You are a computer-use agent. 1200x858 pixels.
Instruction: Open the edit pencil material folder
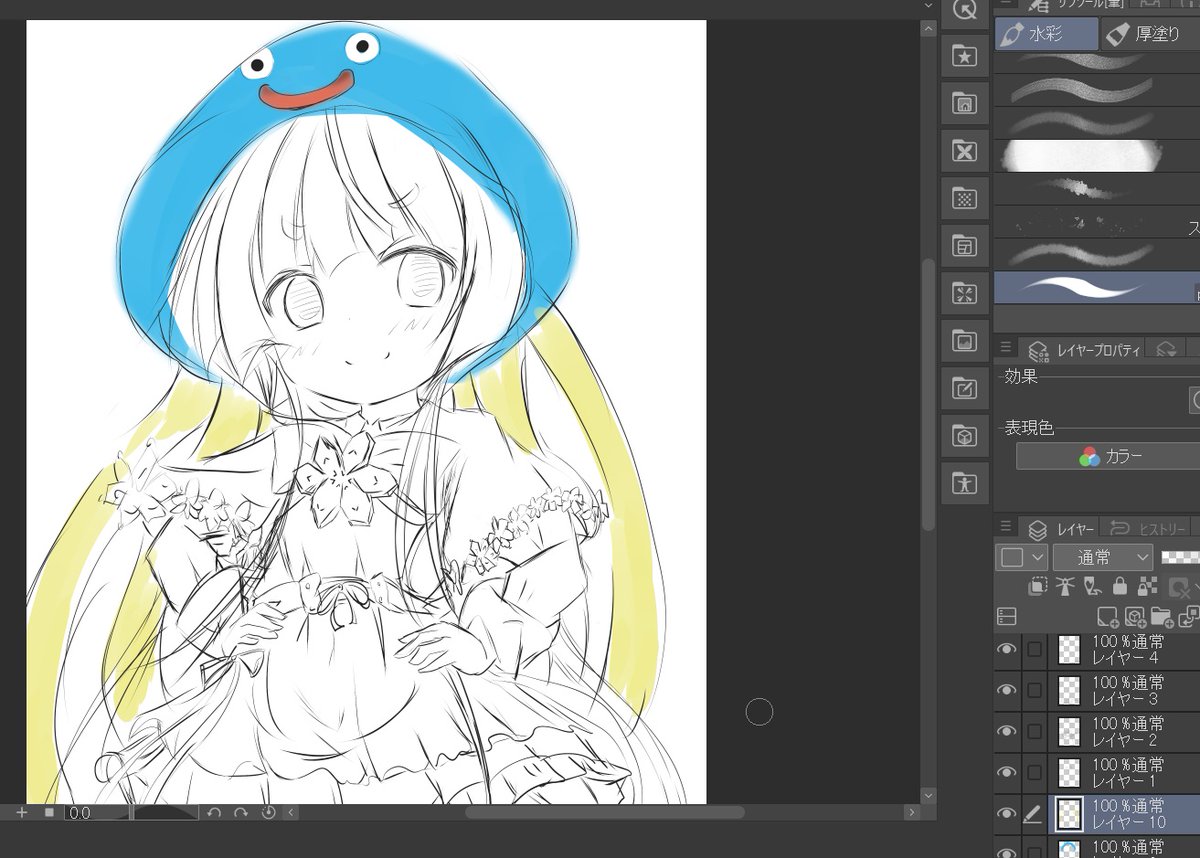[965, 388]
